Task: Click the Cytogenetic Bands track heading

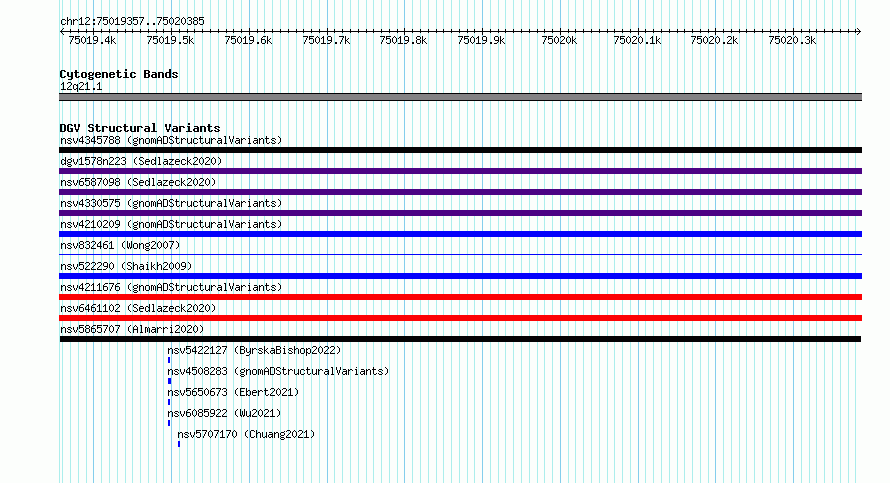Action: pyautogui.click(x=119, y=74)
